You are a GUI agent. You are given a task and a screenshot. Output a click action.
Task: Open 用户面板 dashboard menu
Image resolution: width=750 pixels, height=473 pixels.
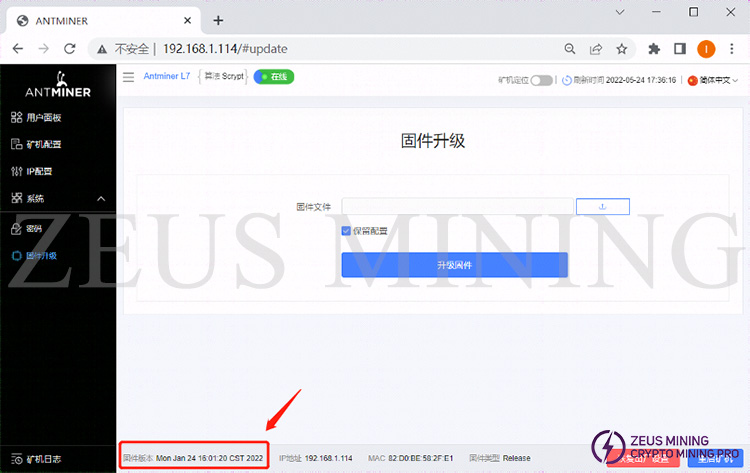36,117
